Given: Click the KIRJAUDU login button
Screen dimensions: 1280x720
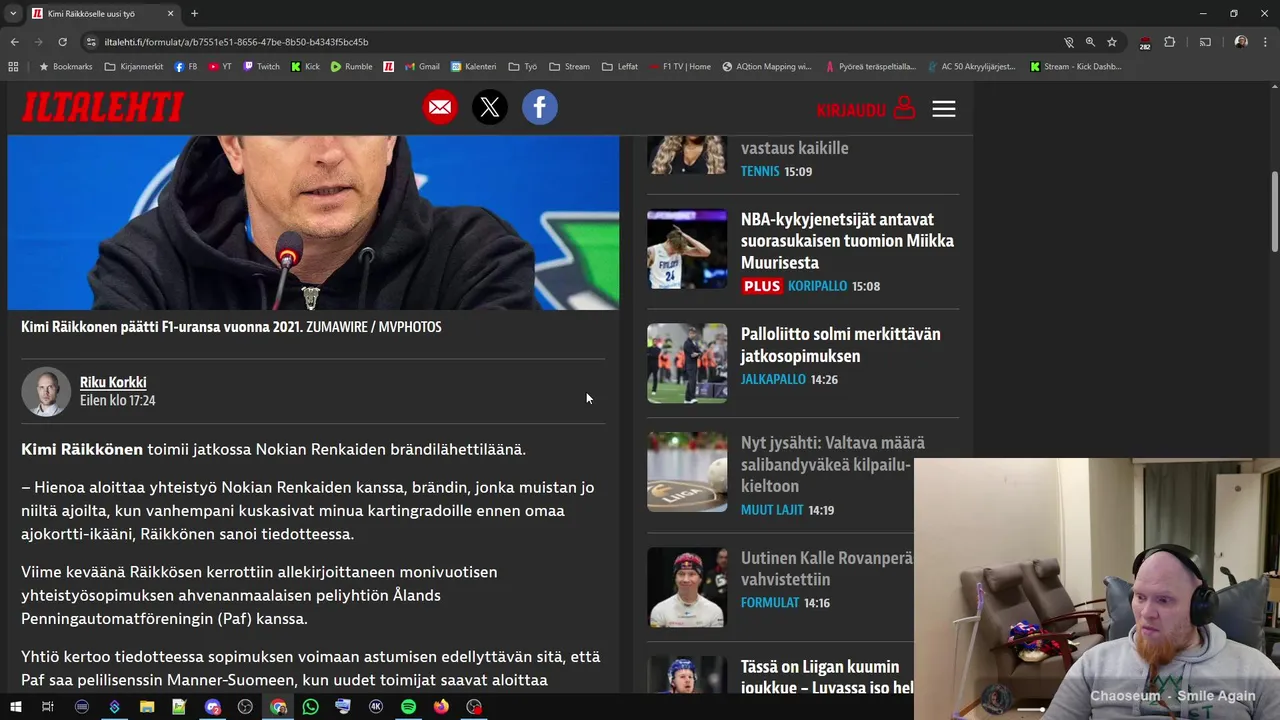Looking at the screenshot, I should (x=865, y=109).
